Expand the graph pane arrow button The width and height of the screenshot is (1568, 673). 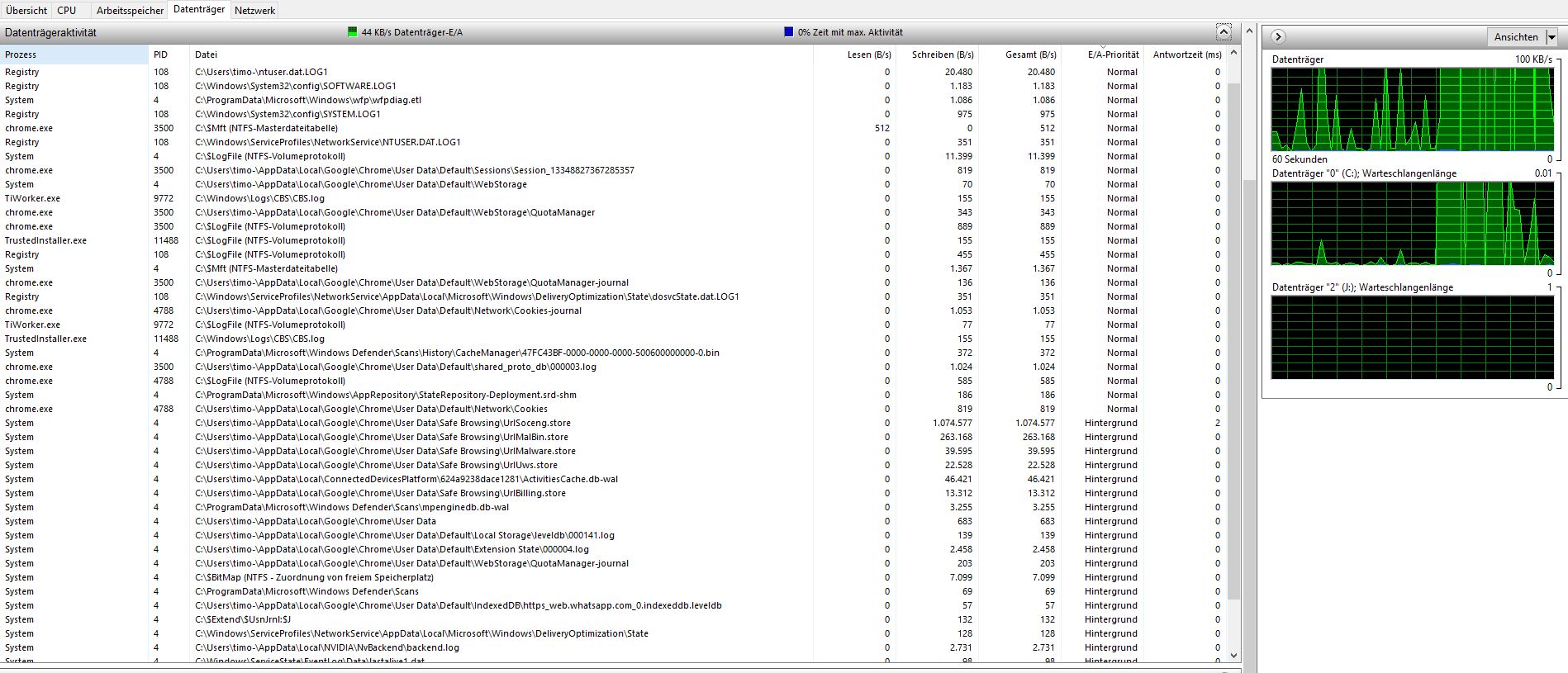point(1278,36)
